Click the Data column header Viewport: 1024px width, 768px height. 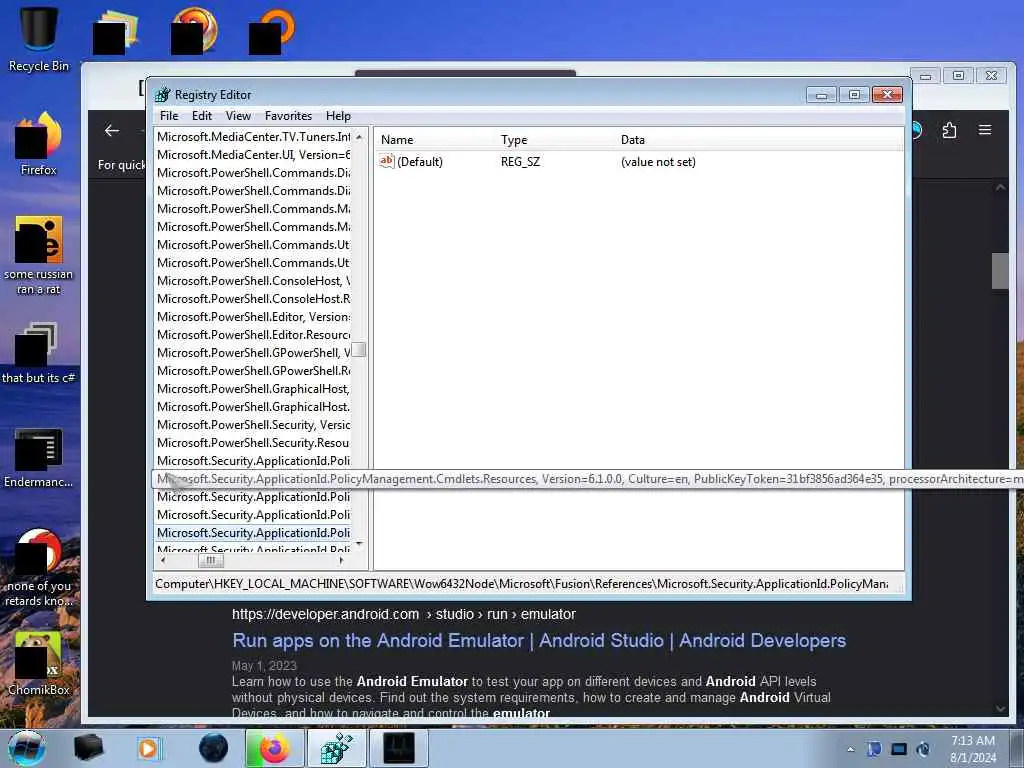pos(633,140)
